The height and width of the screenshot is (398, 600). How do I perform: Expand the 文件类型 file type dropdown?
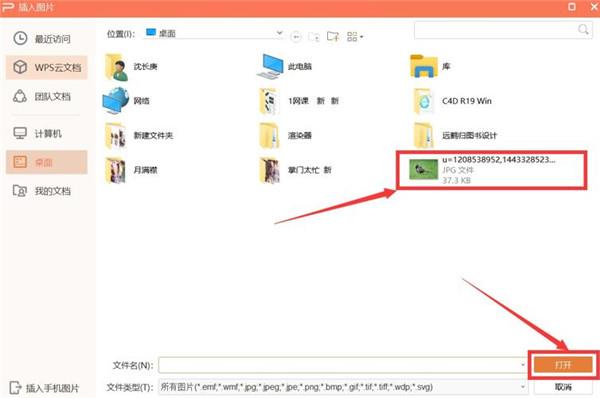(x=523, y=387)
